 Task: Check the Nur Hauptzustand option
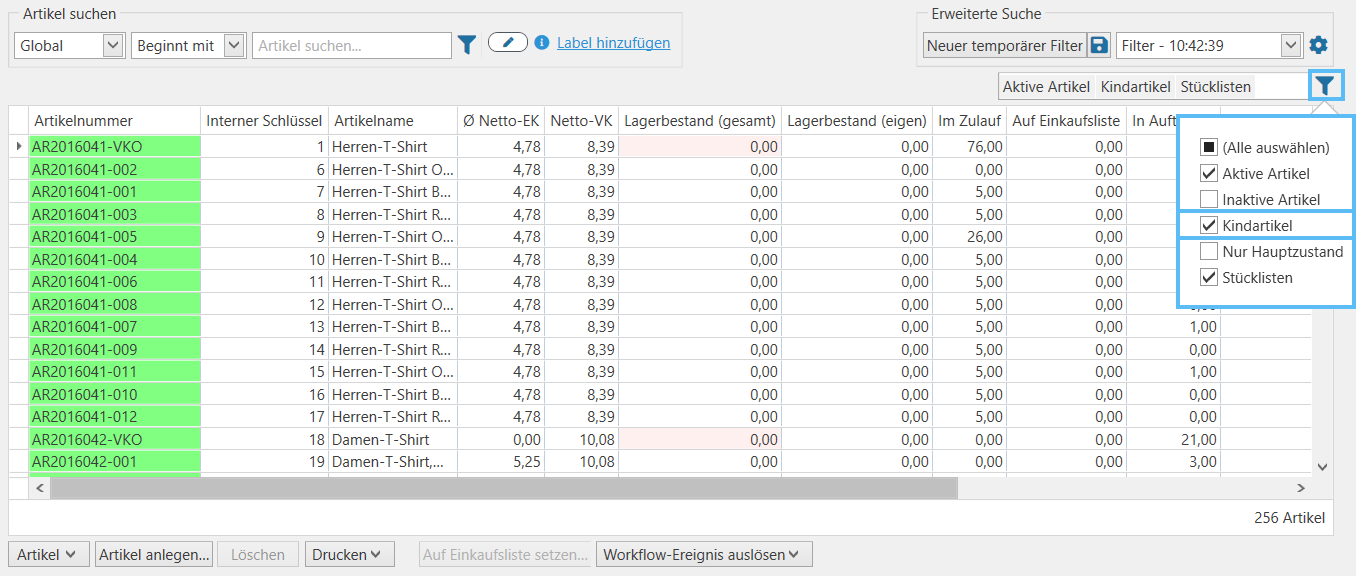coord(1208,252)
